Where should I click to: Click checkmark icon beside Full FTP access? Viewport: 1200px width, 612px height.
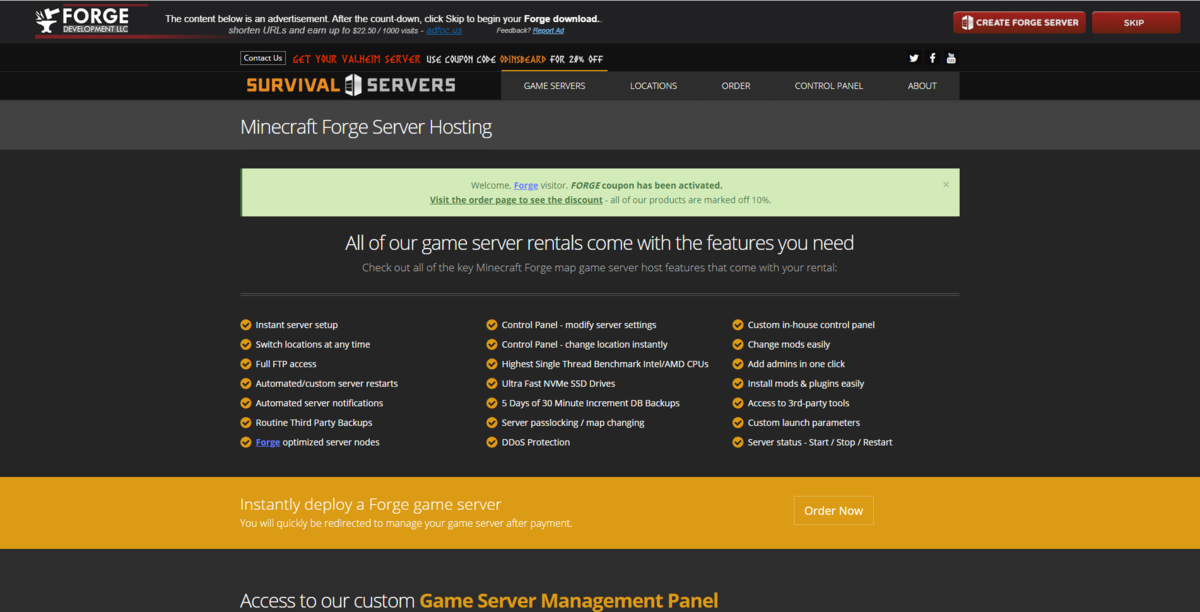(246, 364)
